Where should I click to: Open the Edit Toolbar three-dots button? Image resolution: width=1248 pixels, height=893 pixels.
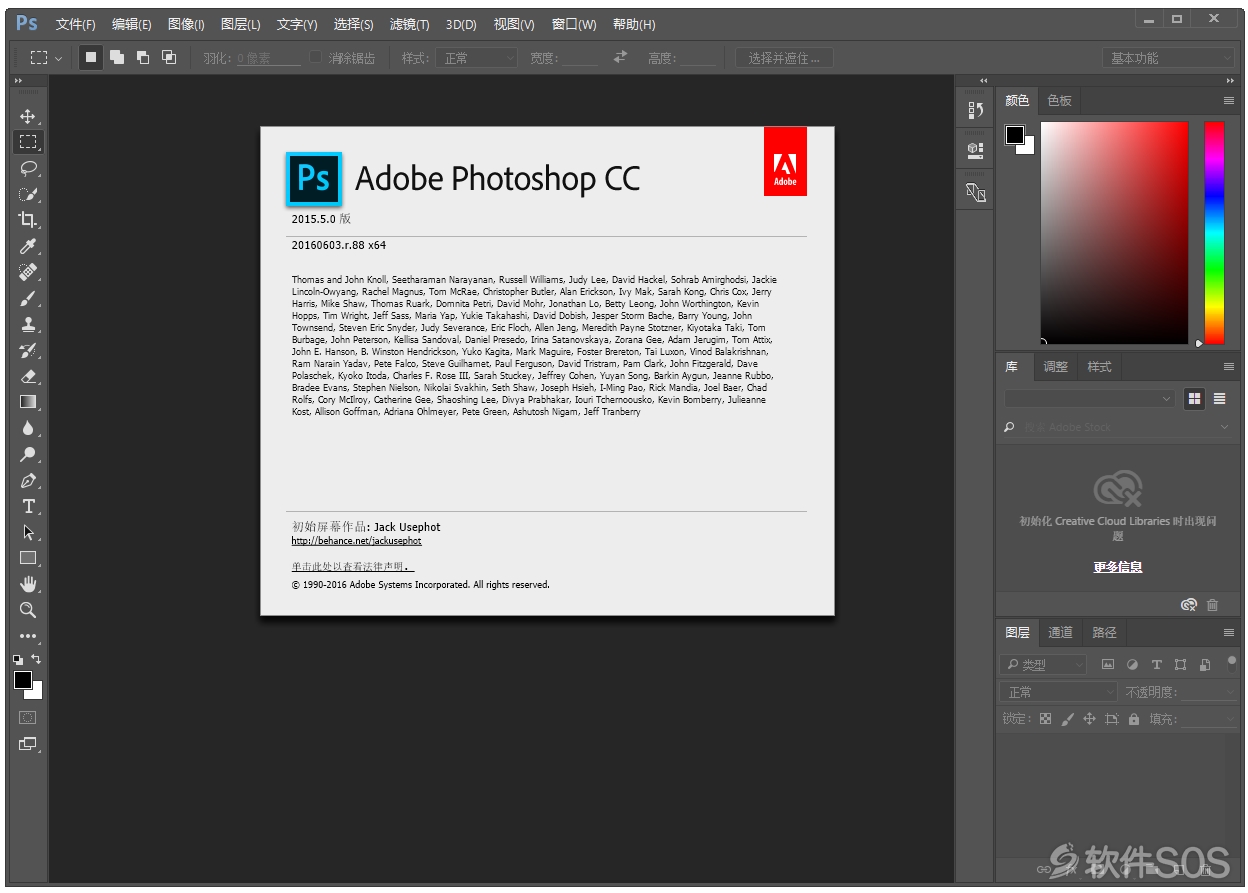pos(28,636)
